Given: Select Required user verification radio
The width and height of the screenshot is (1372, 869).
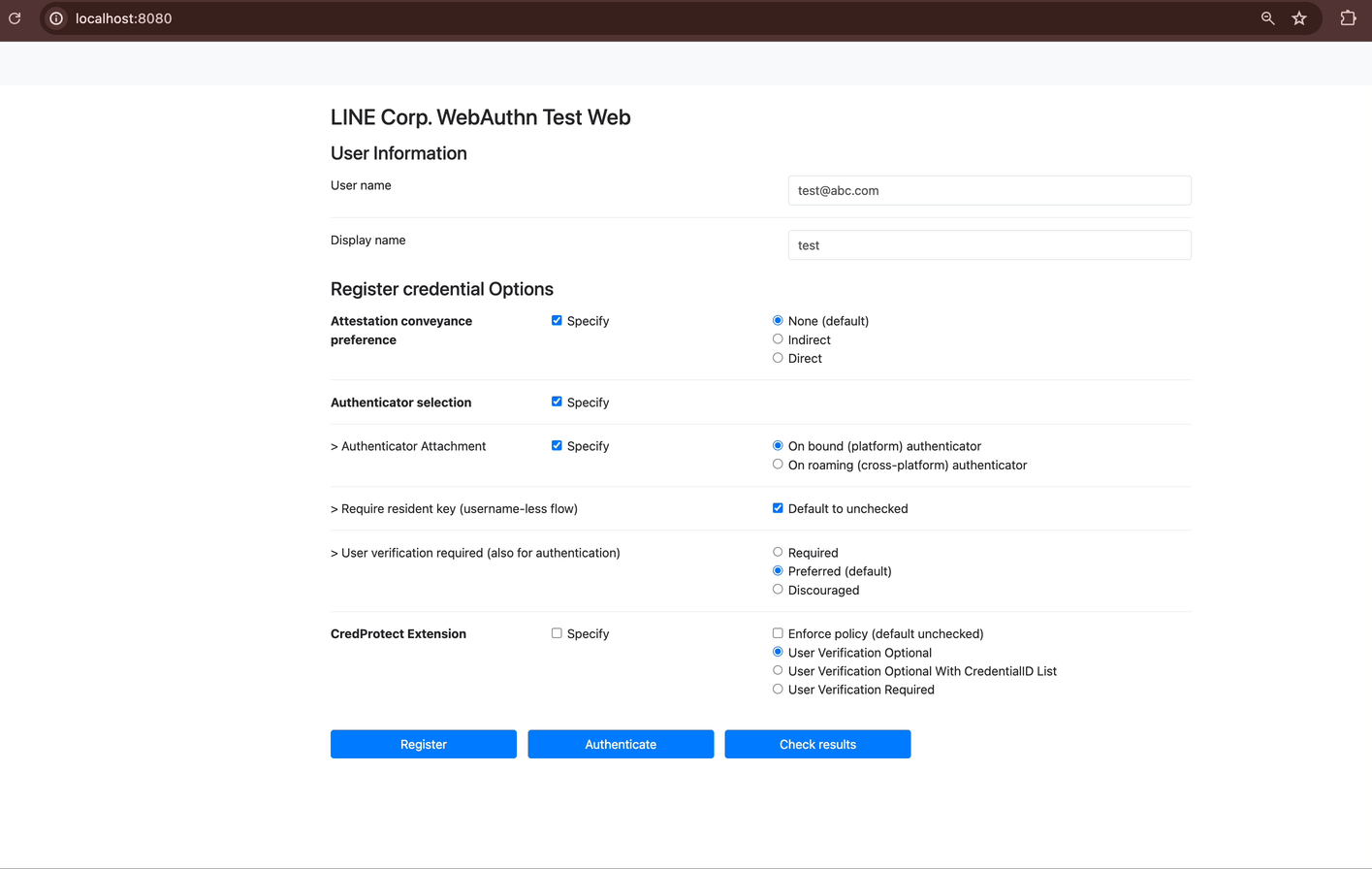Looking at the screenshot, I should (778, 552).
